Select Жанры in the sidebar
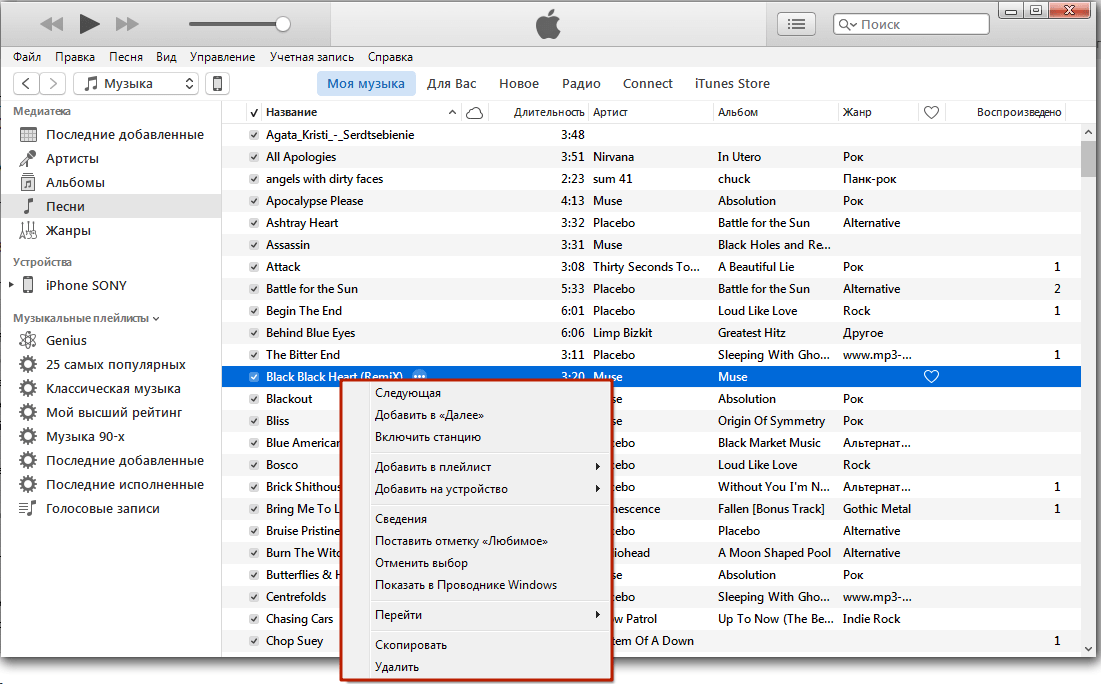The height and width of the screenshot is (684, 1101). [111, 230]
